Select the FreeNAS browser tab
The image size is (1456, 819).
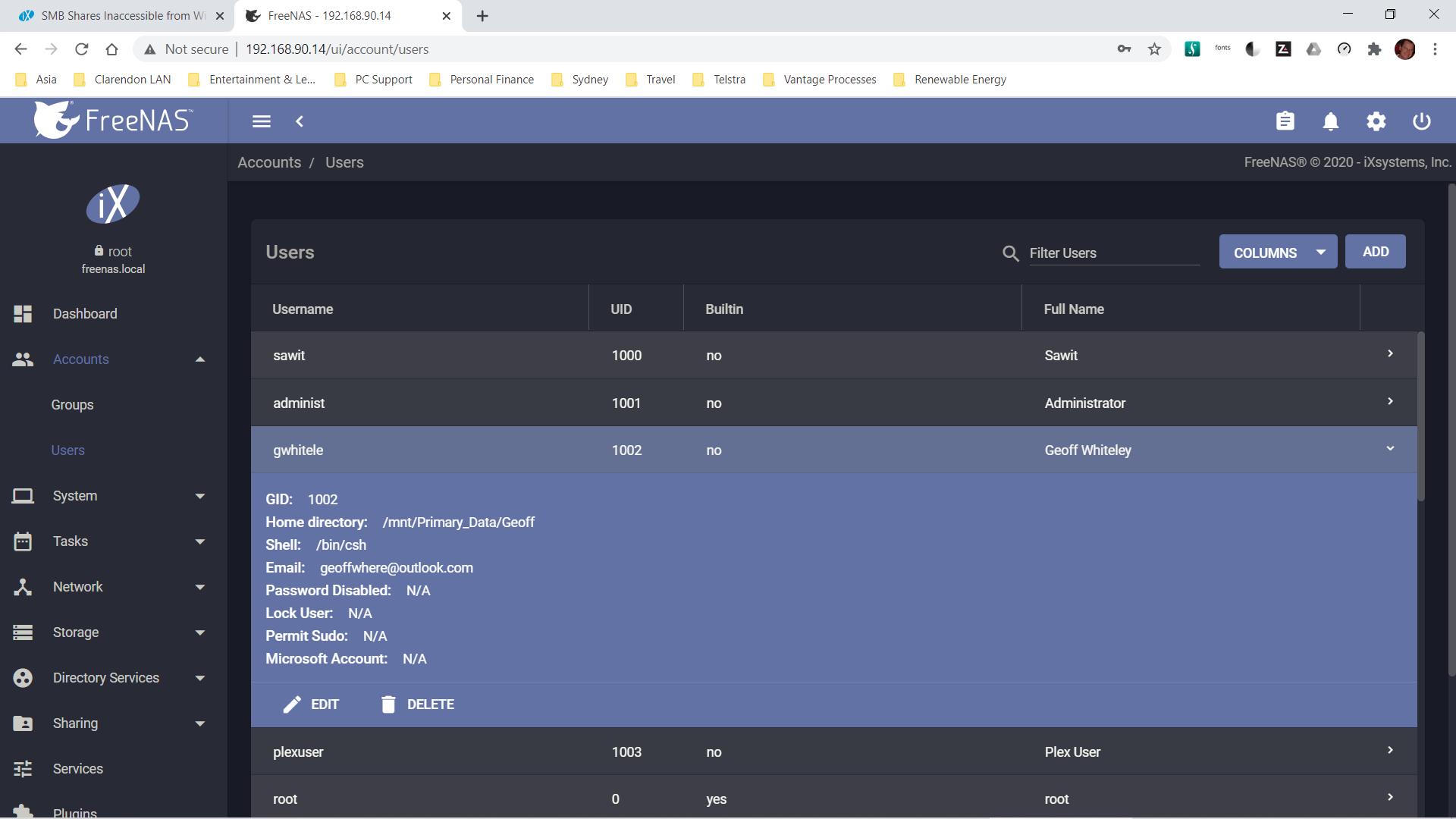(x=348, y=16)
